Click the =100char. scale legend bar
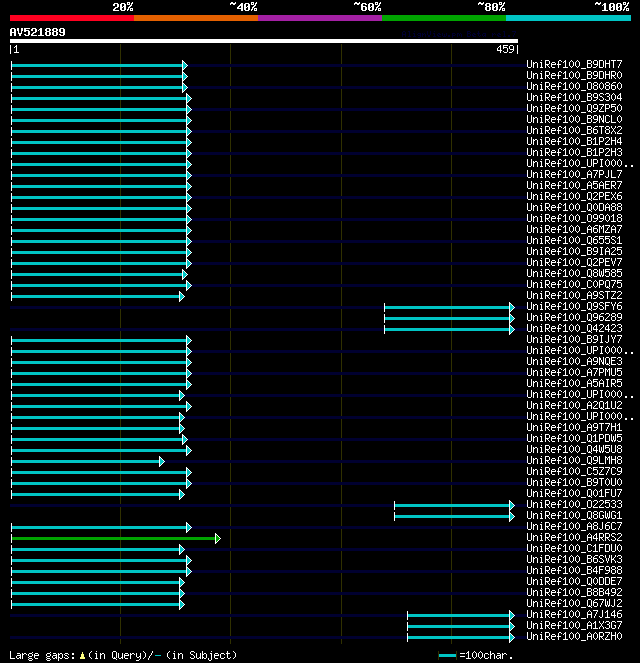640x663 pixels. coord(448,655)
